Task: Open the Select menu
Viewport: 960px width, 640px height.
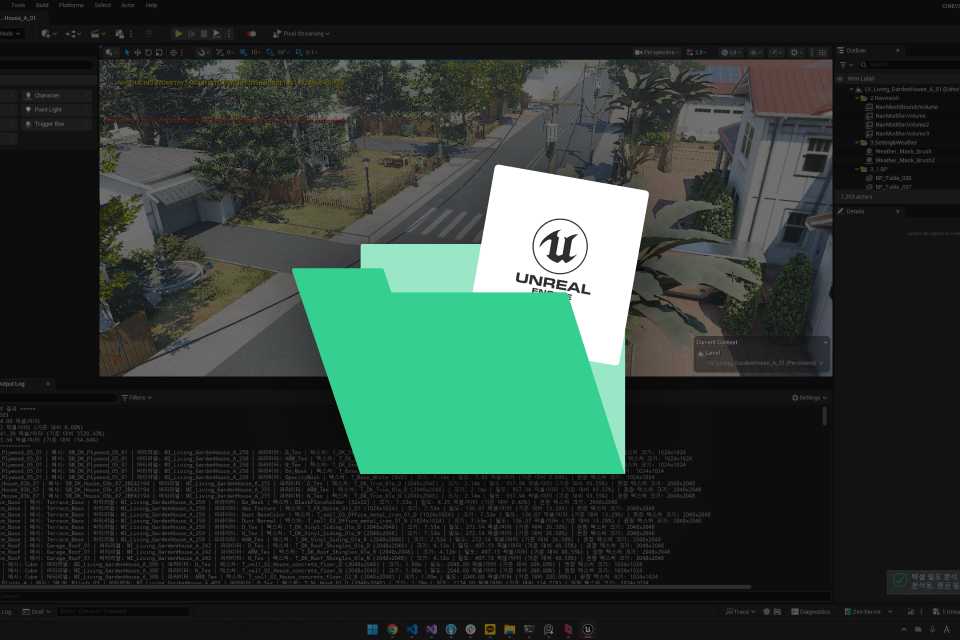Action: tap(103, 5)
